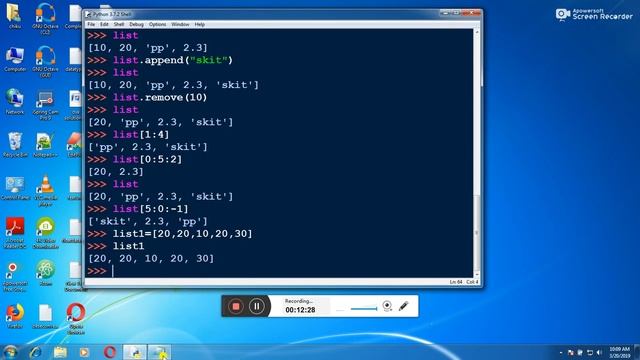Viewport: 640px width, 360px height.
Task: Select the VLC media player desktop icon
Action: pos(45,190)
